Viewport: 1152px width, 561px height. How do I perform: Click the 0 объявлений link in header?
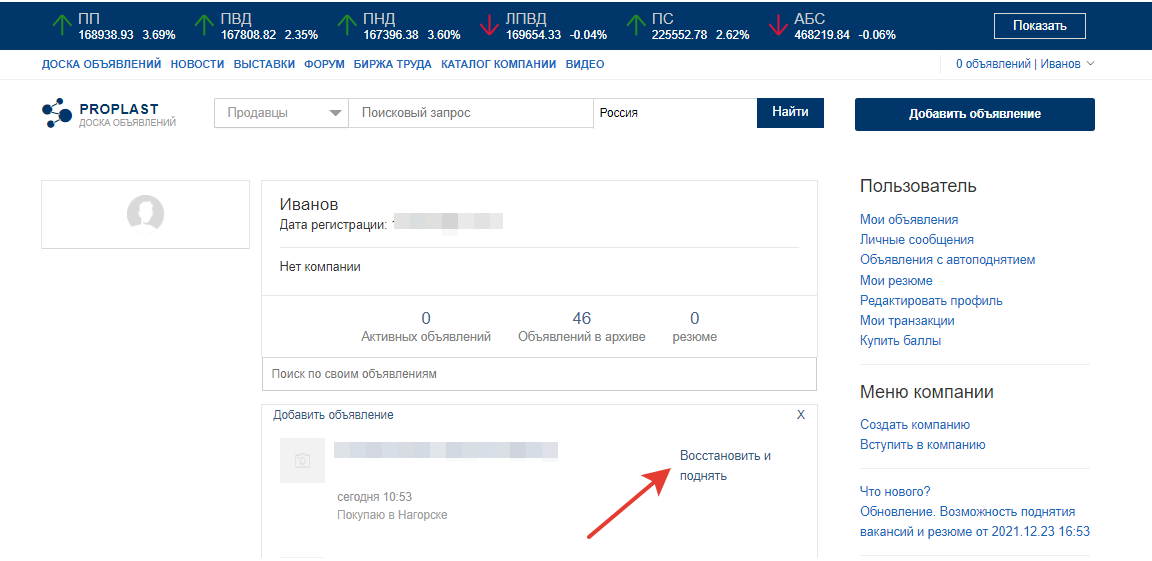click(993, 65)
